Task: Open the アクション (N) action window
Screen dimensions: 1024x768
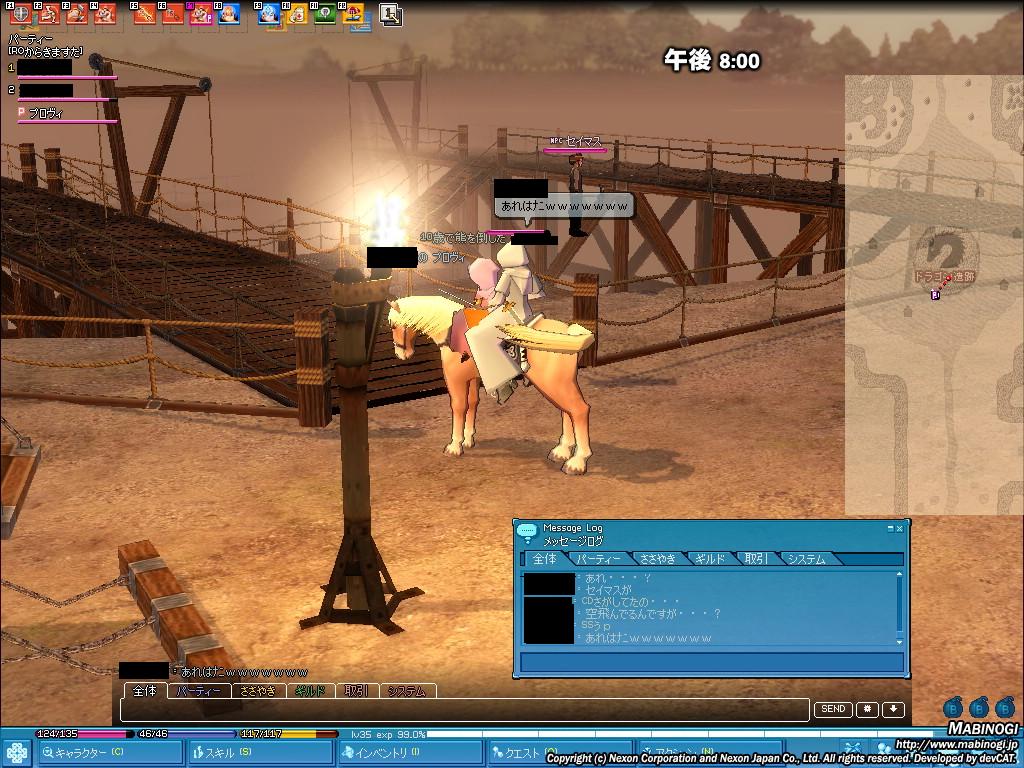Action: (711, 752)
